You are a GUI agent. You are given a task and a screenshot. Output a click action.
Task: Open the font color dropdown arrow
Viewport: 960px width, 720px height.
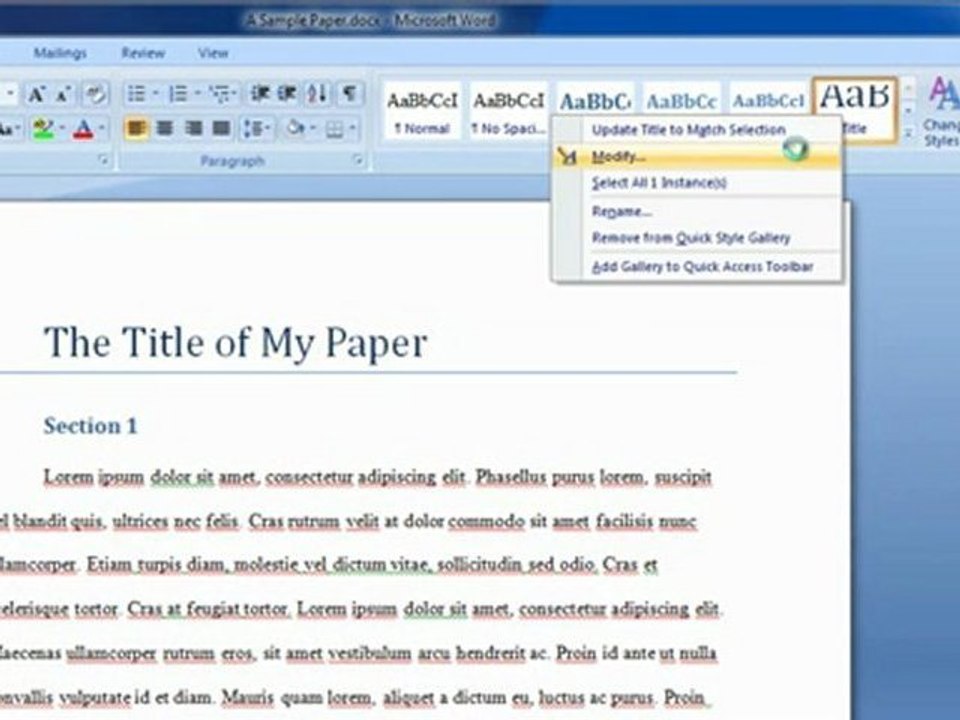(102, 129)
